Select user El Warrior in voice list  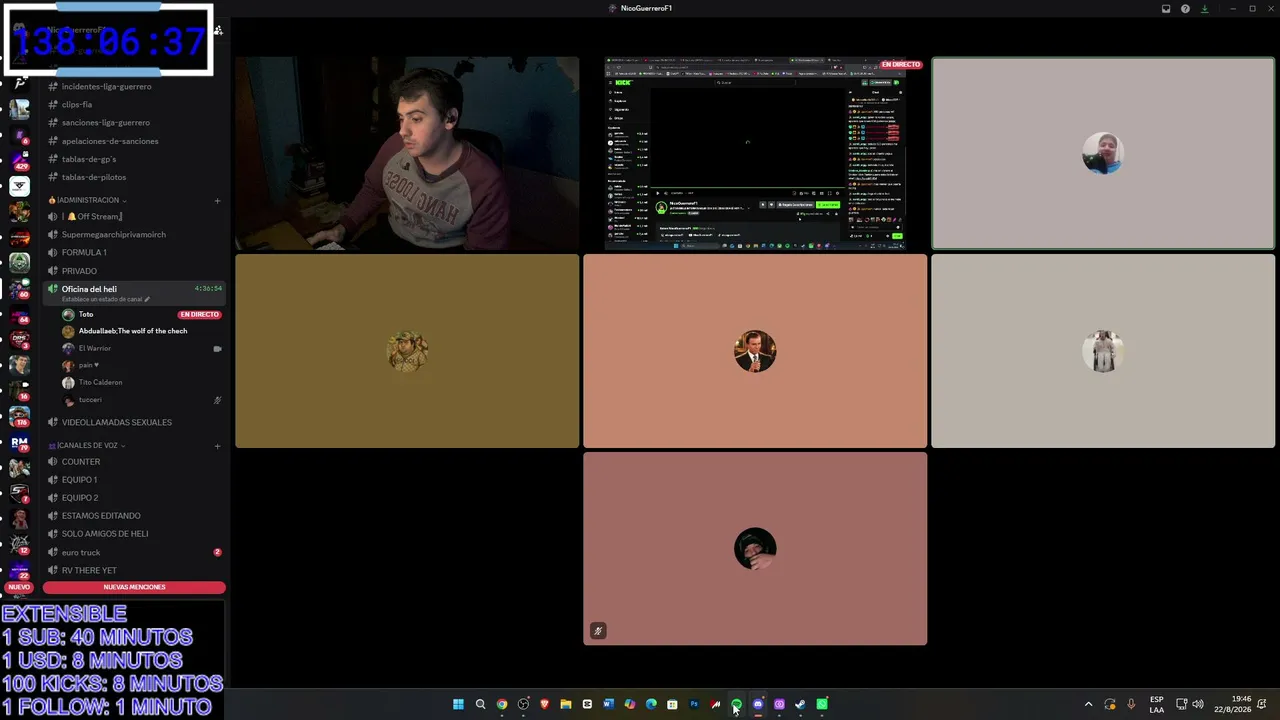(x=95, y=348)
